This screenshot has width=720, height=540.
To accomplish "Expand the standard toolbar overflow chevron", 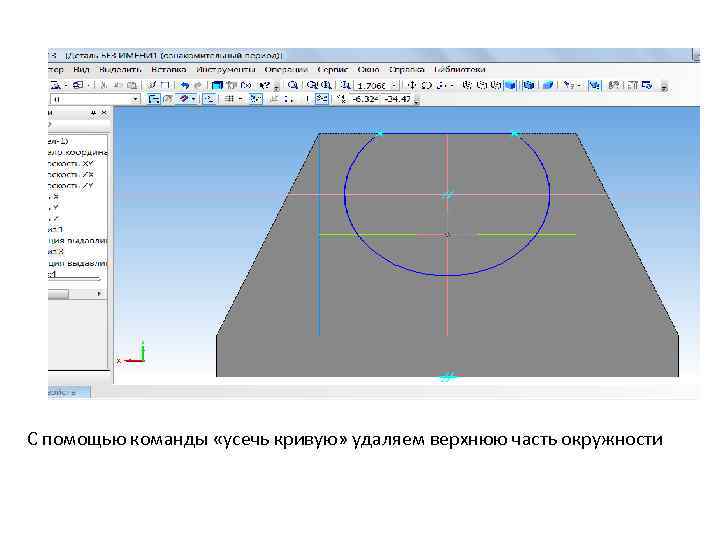I will click(x=276, y=86).
